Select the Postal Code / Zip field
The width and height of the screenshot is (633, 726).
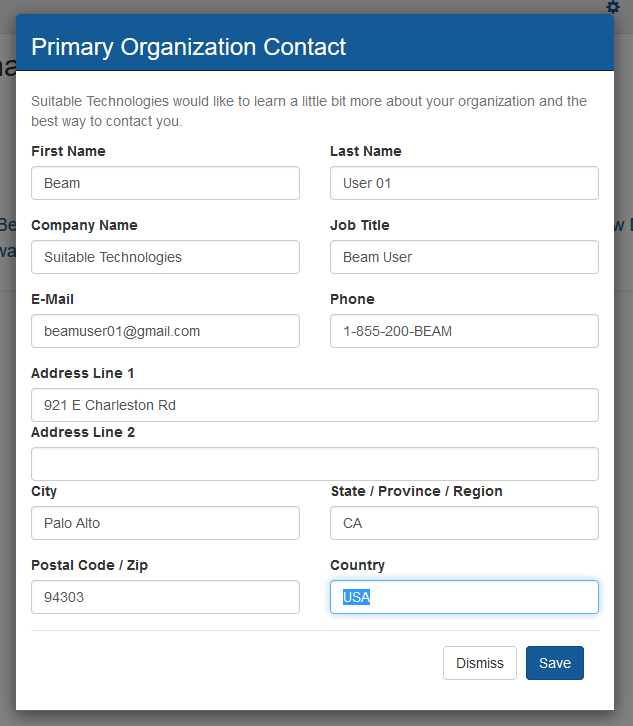tap(165, 597)
